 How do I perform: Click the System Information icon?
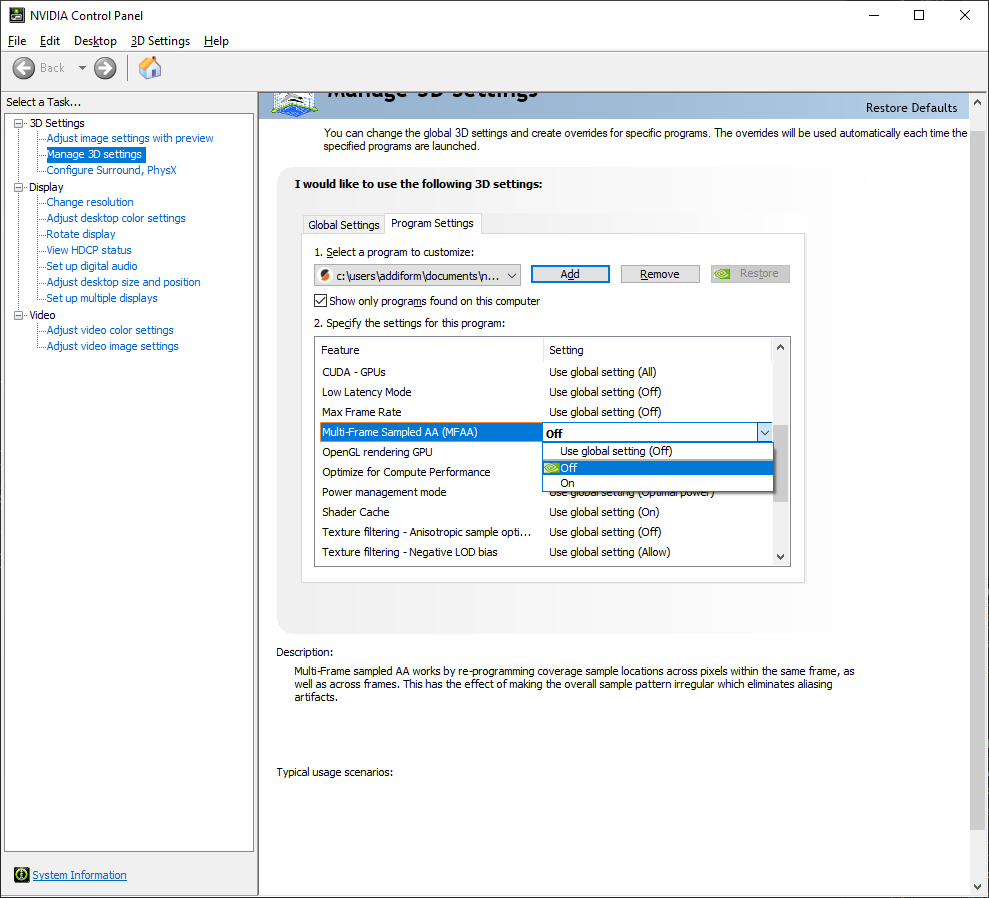tap(21, 874)
